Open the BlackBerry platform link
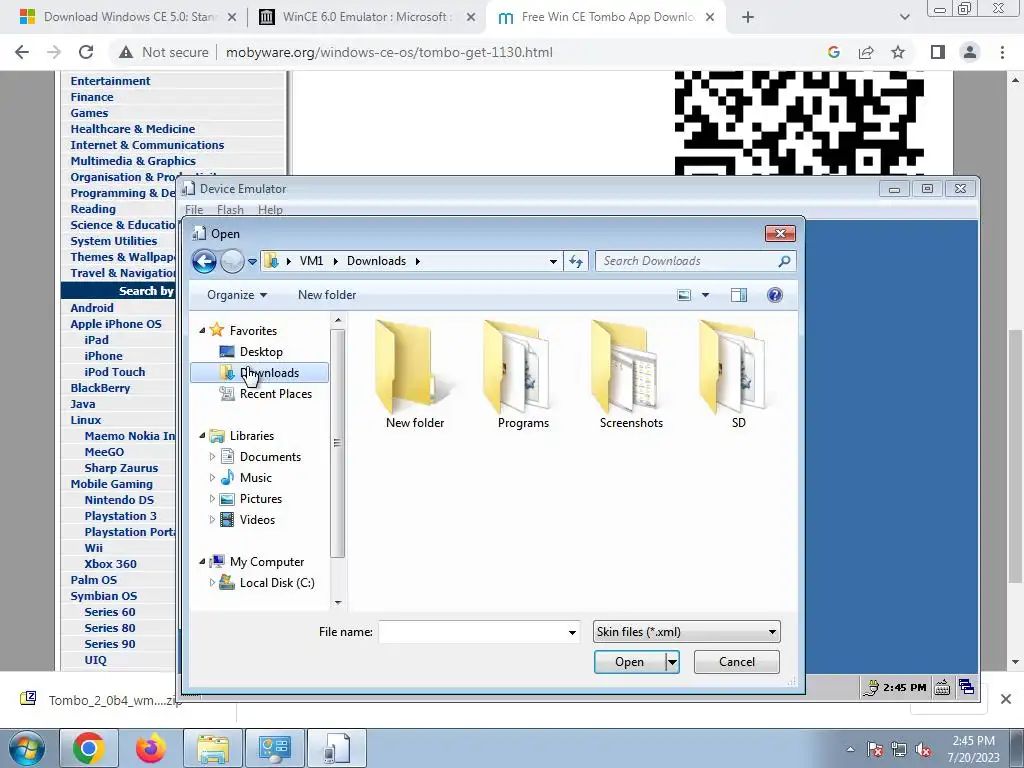This screenshot has height=768, width=1024. pos(100,388)
